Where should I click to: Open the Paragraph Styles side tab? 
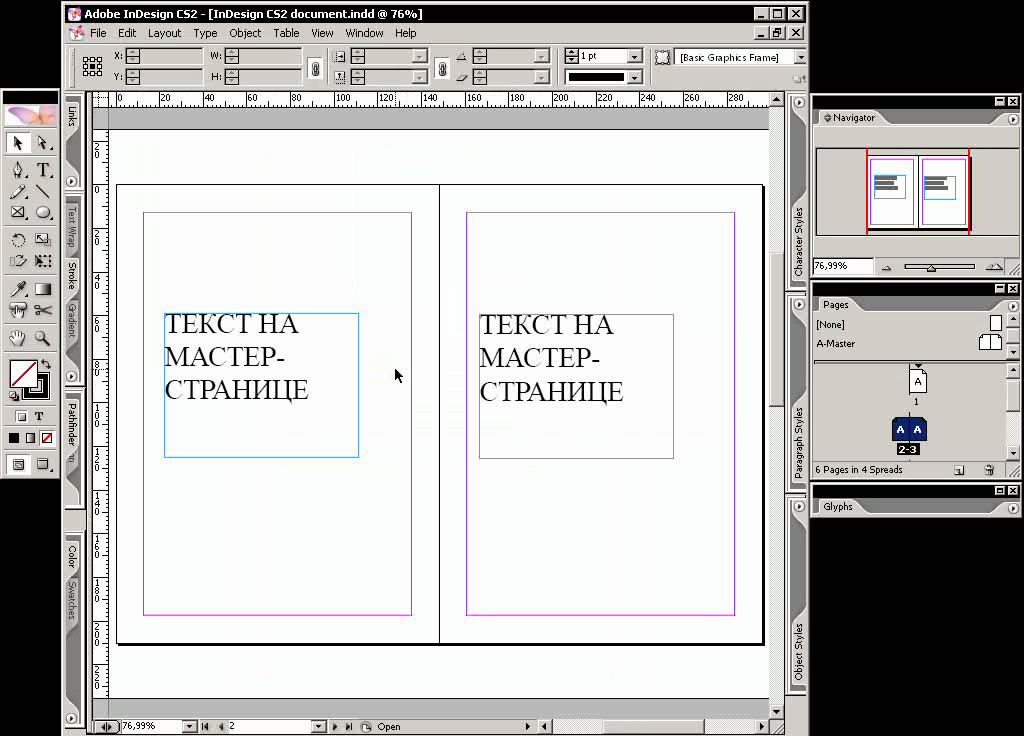798,443
